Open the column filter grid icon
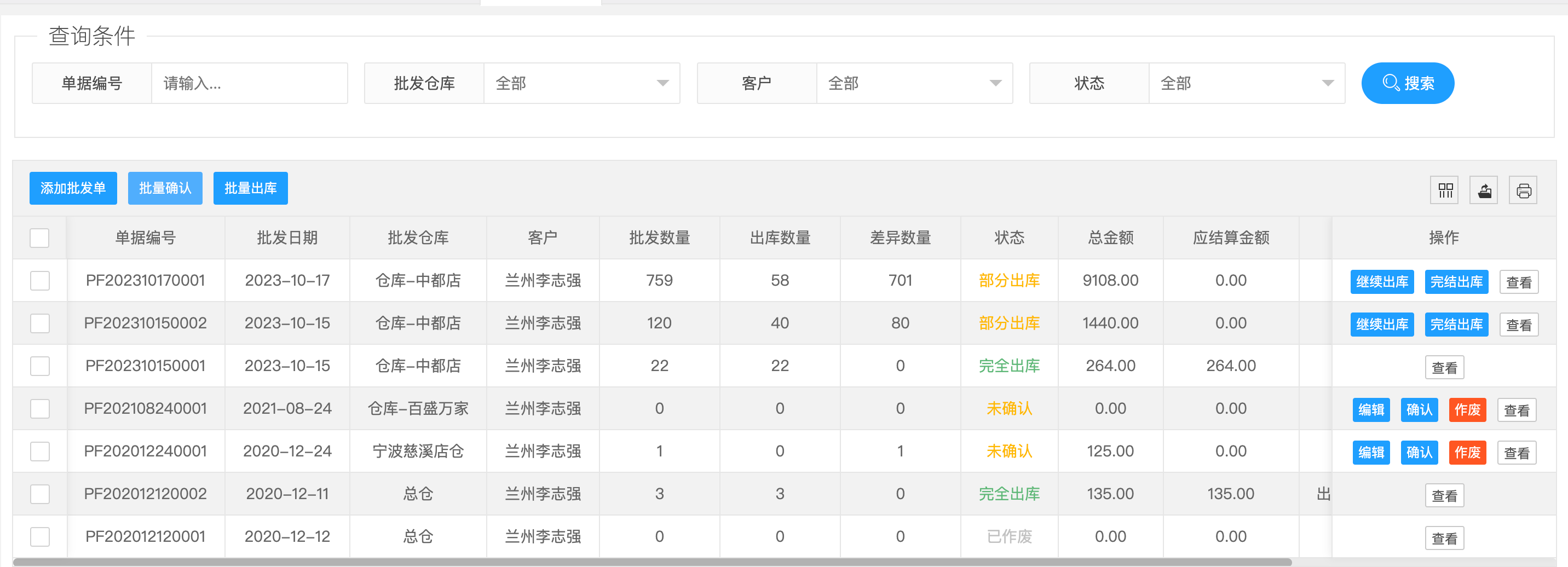Viewport: 1568px width, 567px height. 1444,191
